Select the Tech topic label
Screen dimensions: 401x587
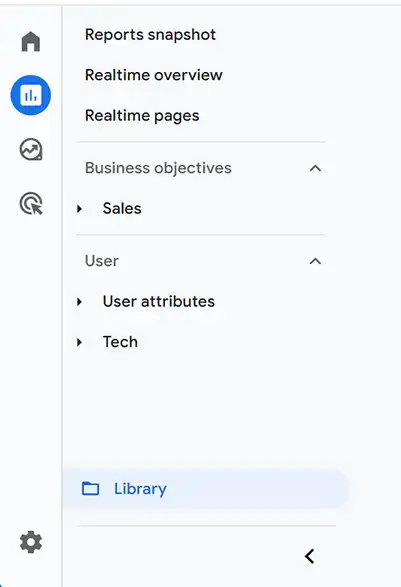[120, 342]
